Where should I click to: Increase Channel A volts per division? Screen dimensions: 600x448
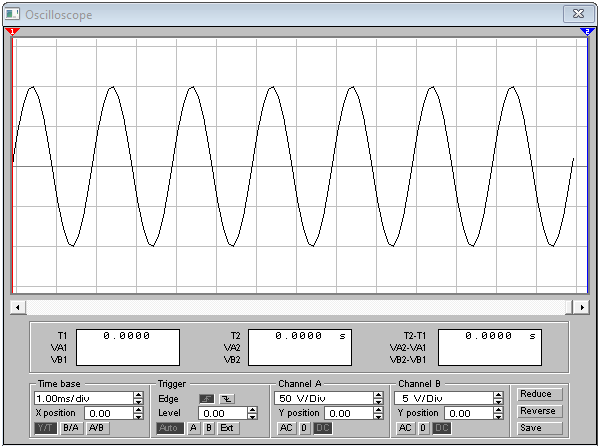click(378, 395)
